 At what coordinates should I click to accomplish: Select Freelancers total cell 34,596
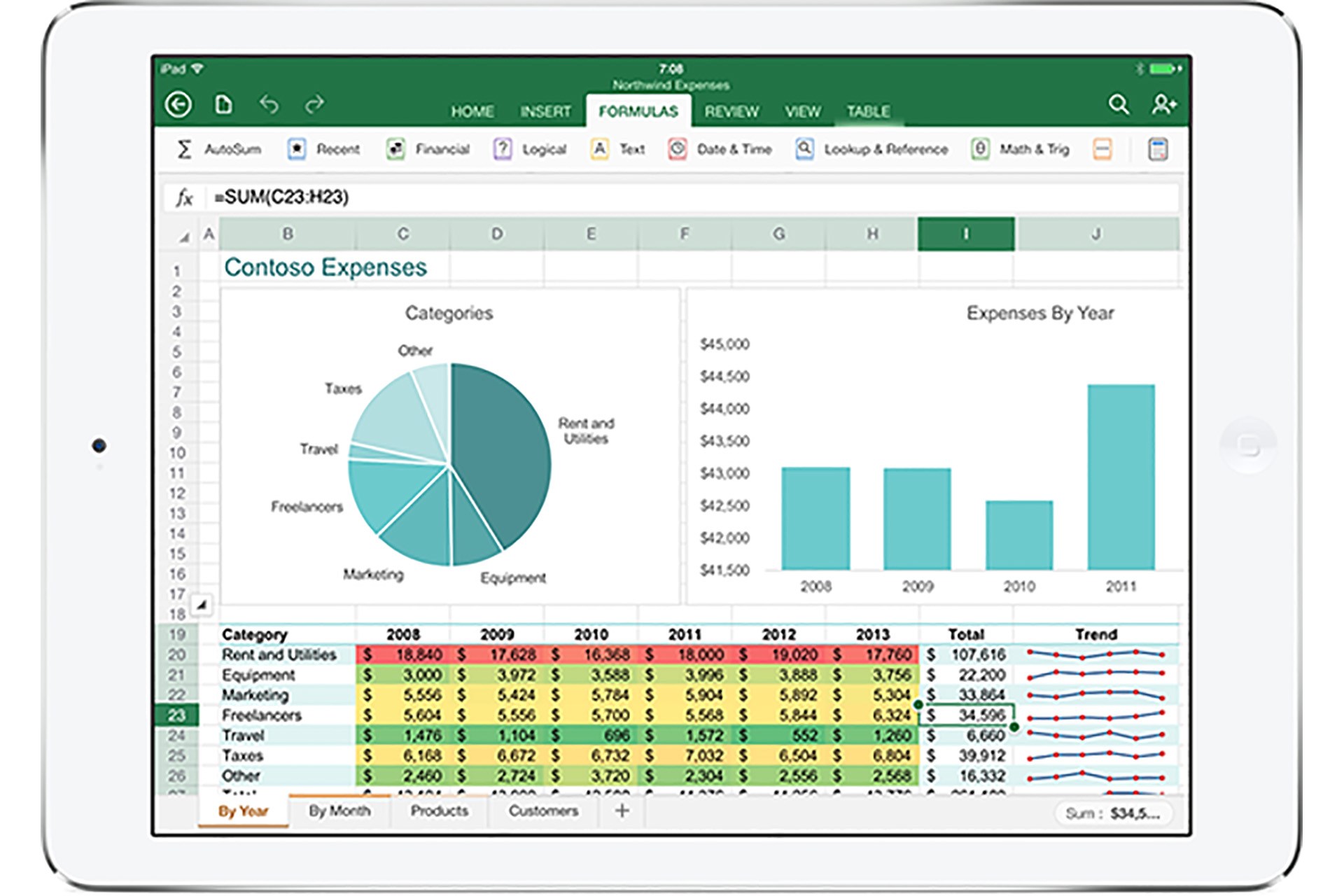966,715
